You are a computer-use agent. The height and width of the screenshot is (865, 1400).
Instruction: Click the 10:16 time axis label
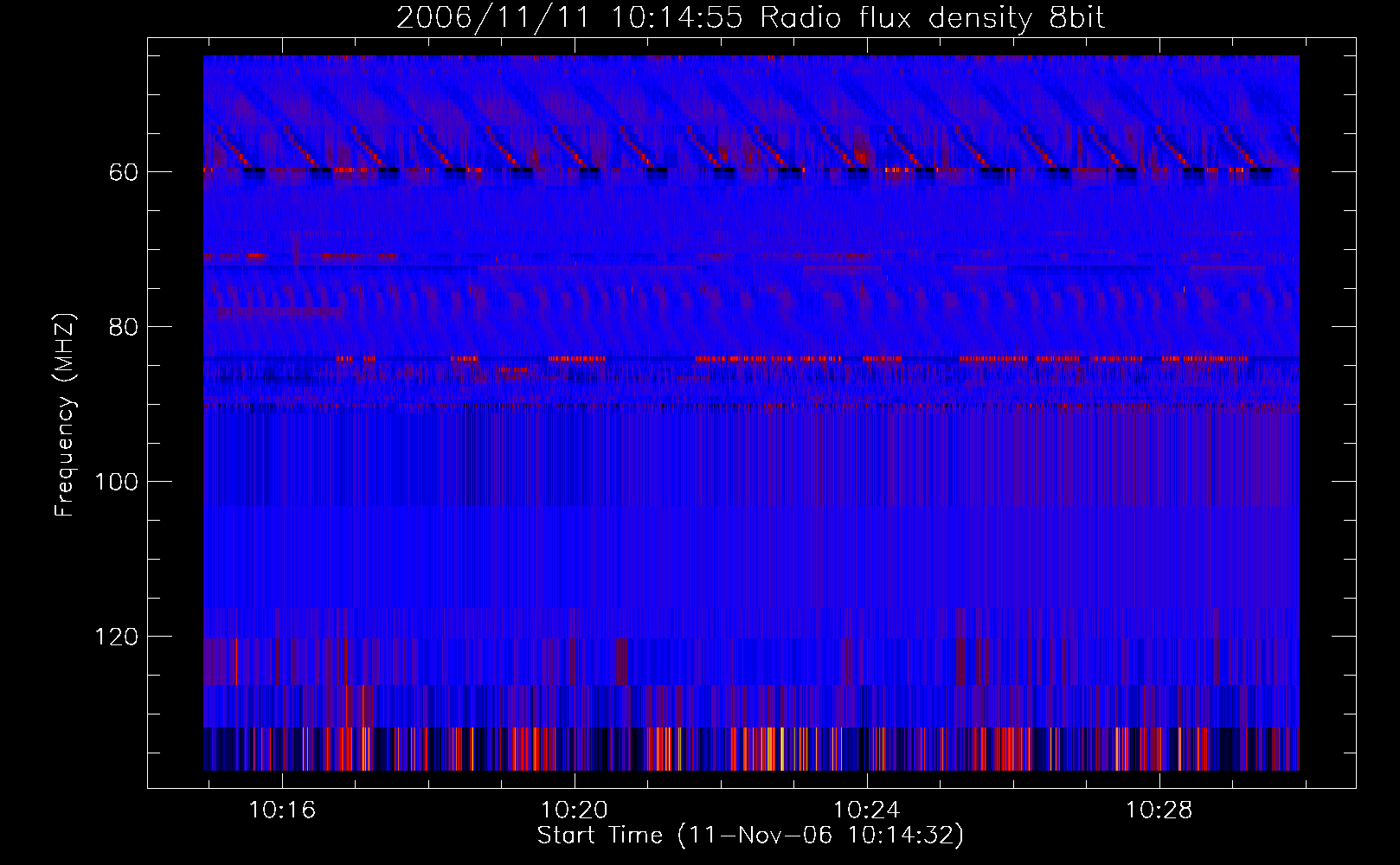(x=282, y=811)
